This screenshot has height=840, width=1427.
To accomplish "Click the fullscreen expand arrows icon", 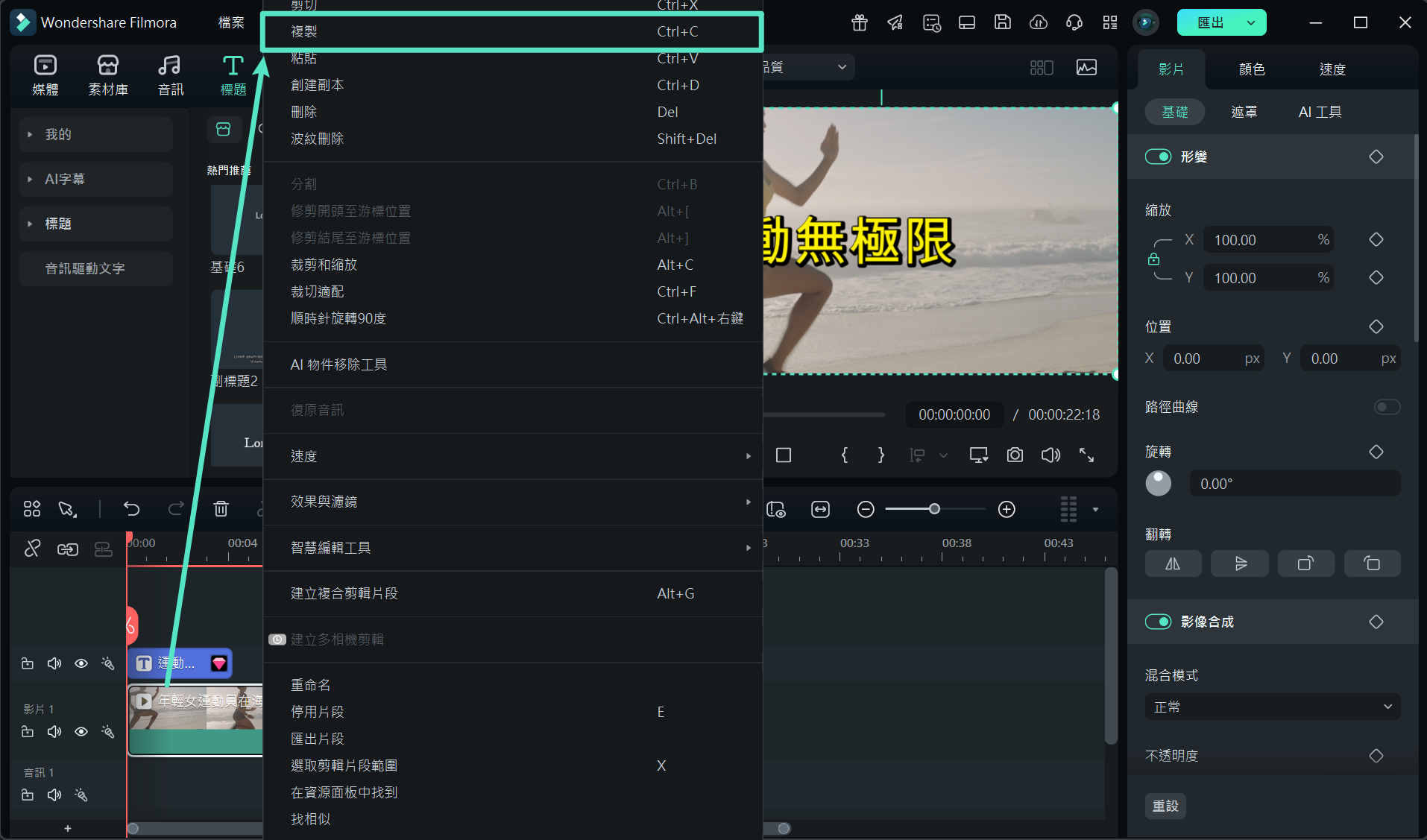I will tap(1087, 455).
